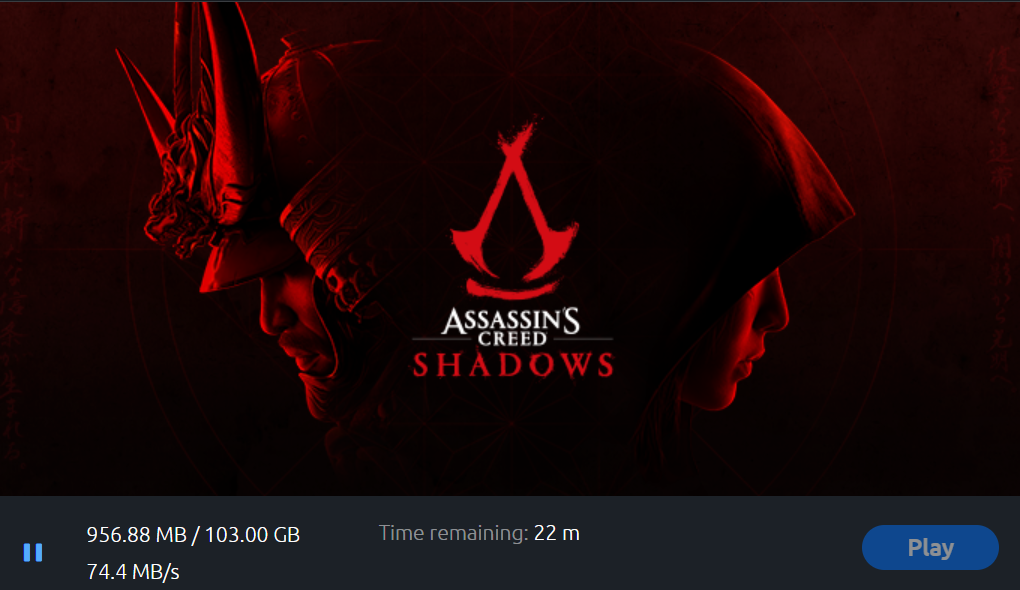Screen dimensions: 1020x590
Task: Click the 103.00 GB total size
Action: click(252, 535)
